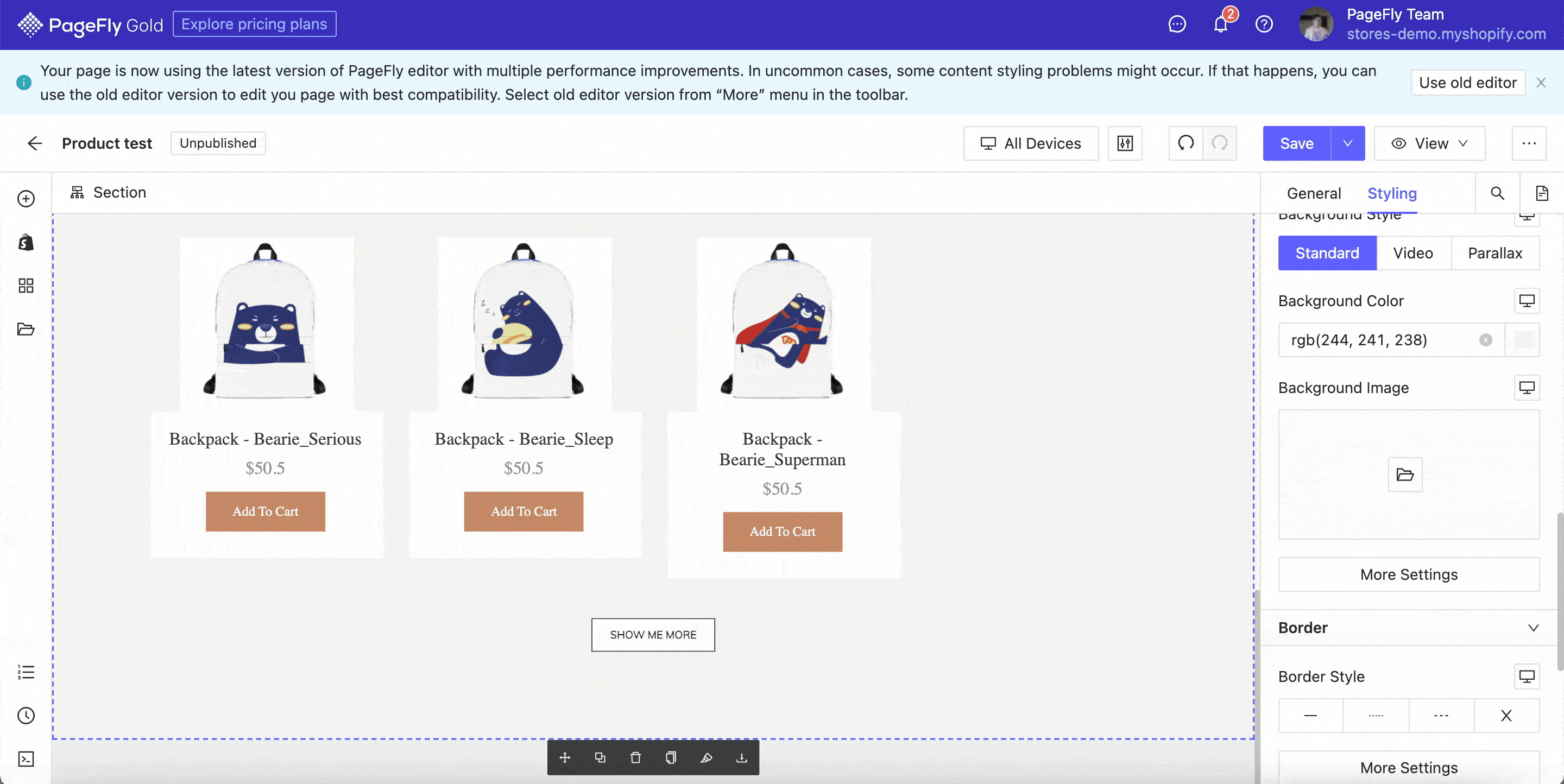
Task: Choose no border (X) style
Action: tap(1506, 716)
